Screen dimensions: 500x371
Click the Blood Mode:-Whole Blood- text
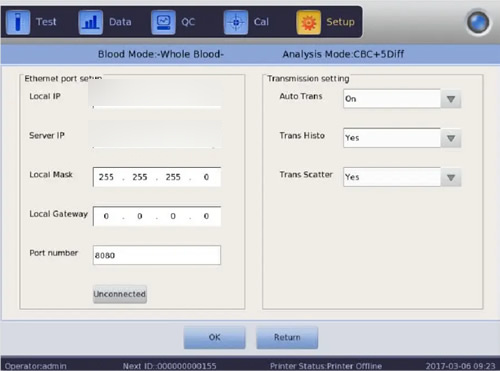coord(161,54)
